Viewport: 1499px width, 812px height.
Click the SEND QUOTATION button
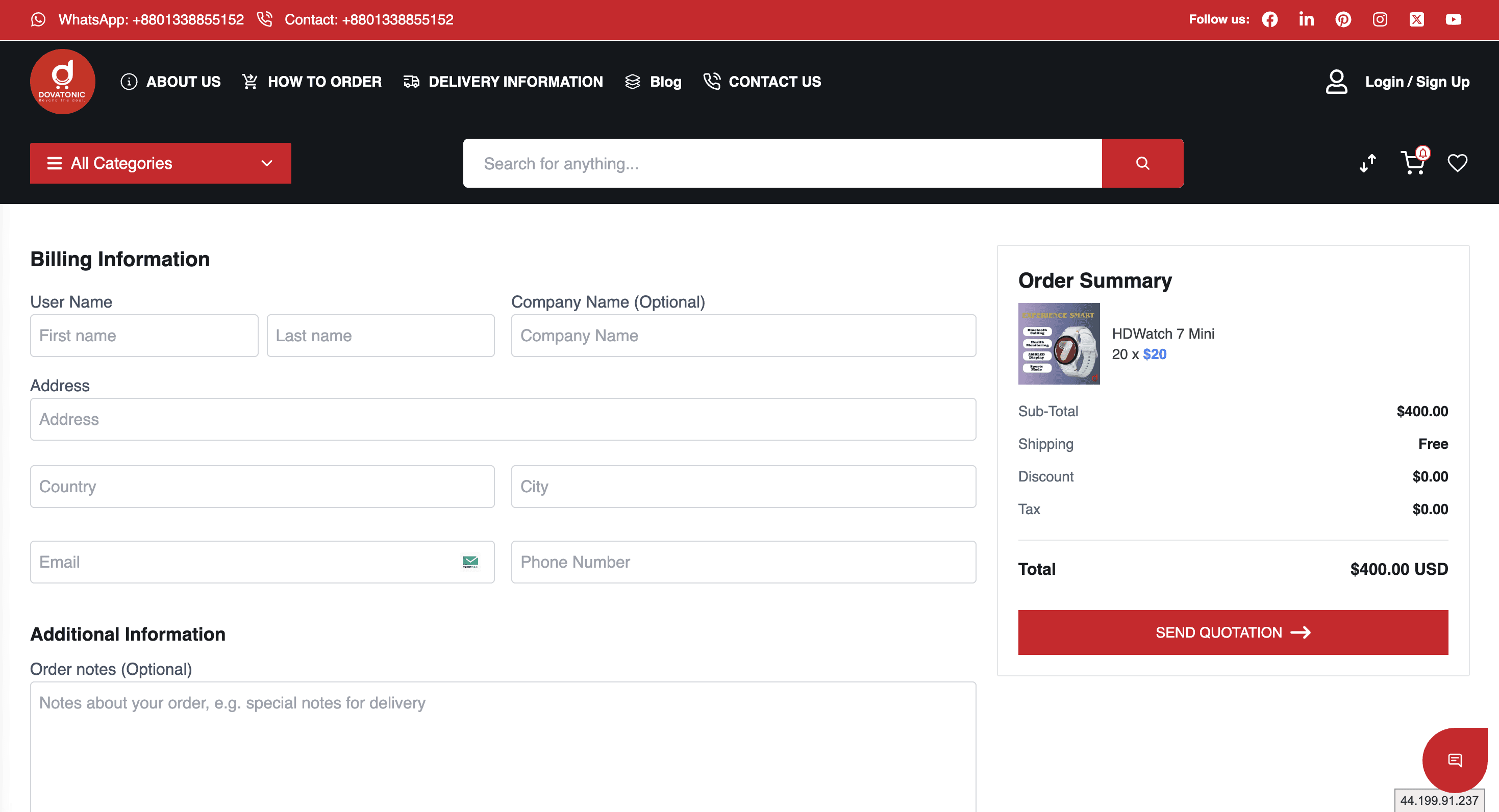[1233, 632]
